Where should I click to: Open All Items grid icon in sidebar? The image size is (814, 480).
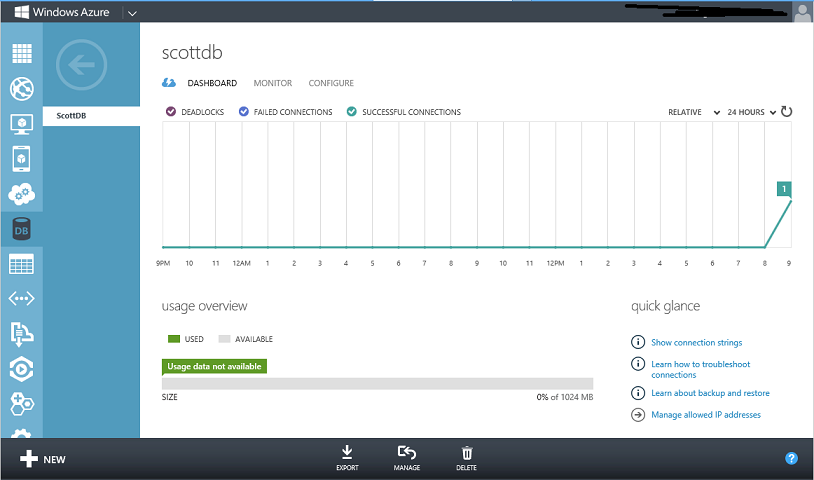click(22, 53)
